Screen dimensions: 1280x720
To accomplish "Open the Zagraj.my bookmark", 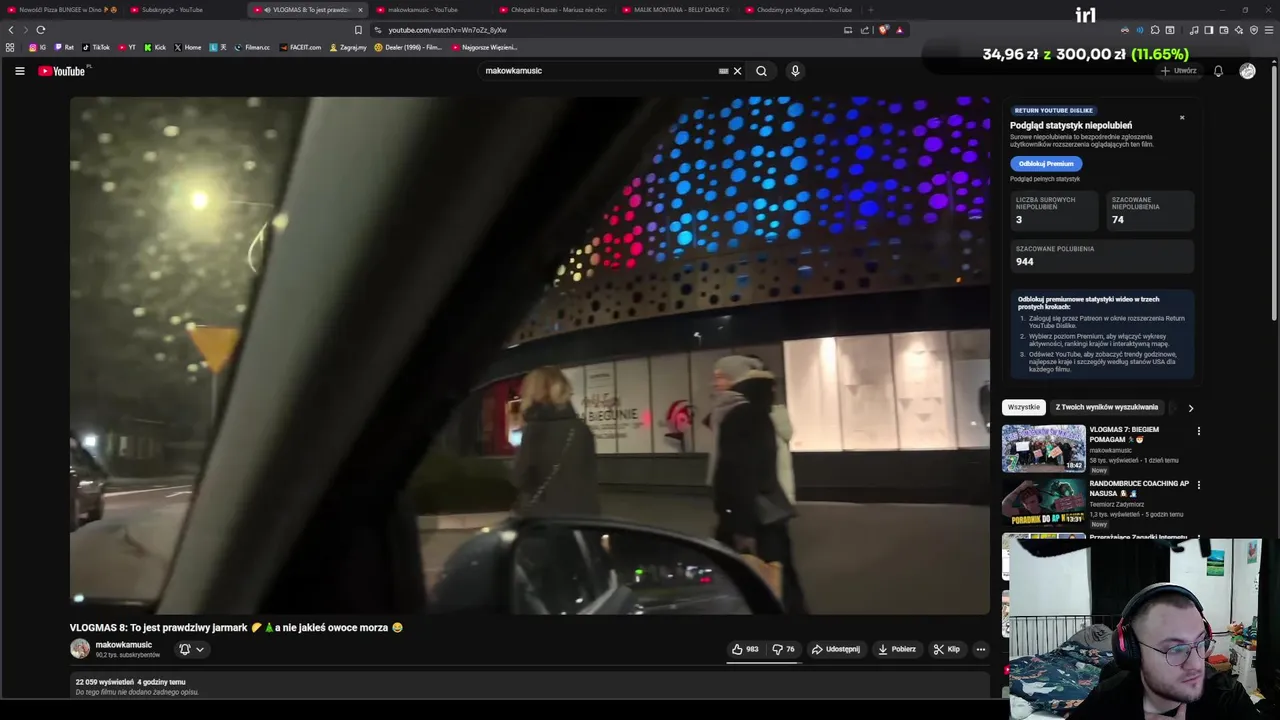I will (348, 47).
